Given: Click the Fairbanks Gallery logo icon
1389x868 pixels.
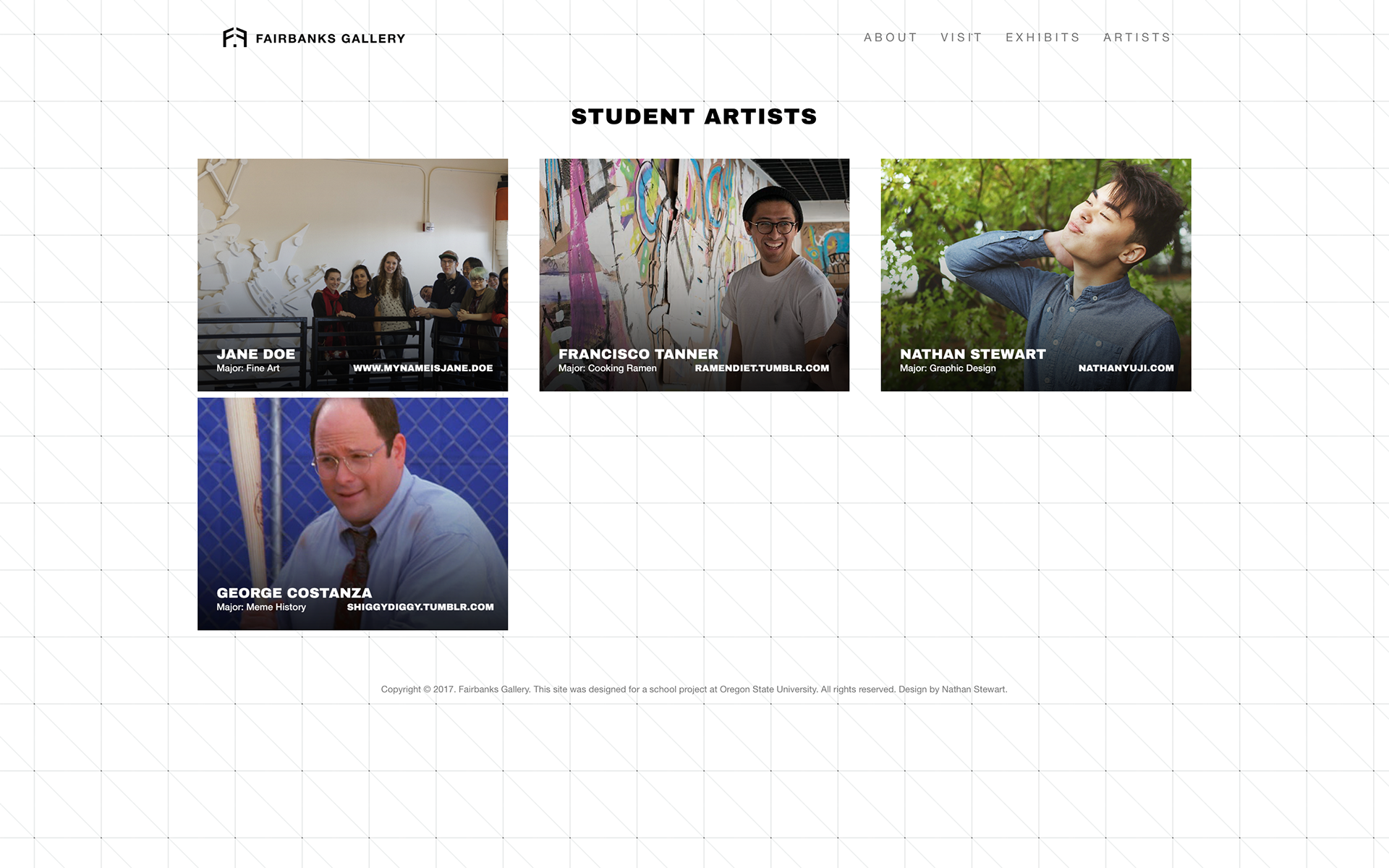Looking at the screenshot, I should (x=234, y=38).
